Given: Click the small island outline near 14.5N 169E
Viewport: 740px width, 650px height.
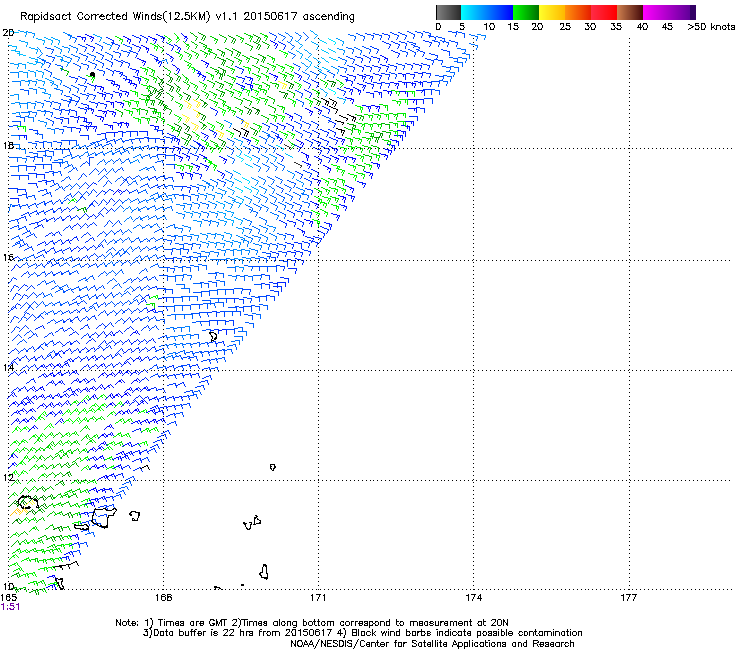Looking at the screenshot, I should tap(213, 336).
